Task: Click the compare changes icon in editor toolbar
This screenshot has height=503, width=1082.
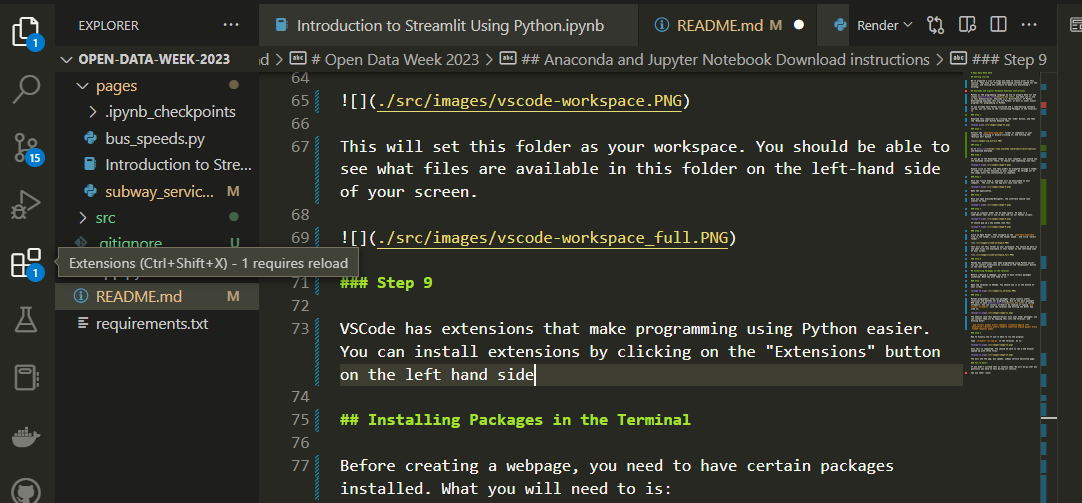Action: (x=936, y=26)
